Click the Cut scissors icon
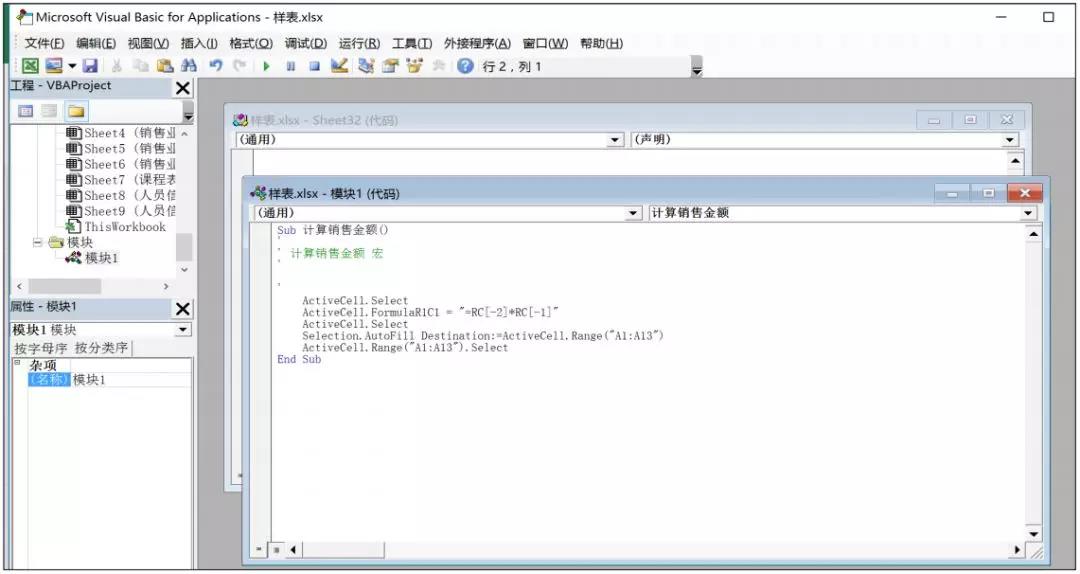This screenshot has height=574, width=1080. [x=116, y=66]
